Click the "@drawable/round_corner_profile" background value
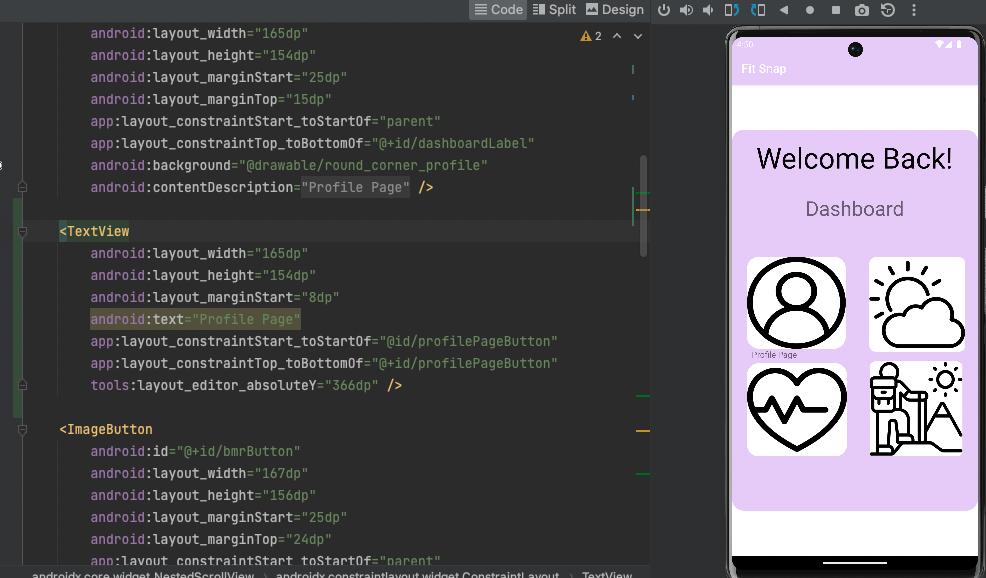986x578 pixels. click(363, 165)
